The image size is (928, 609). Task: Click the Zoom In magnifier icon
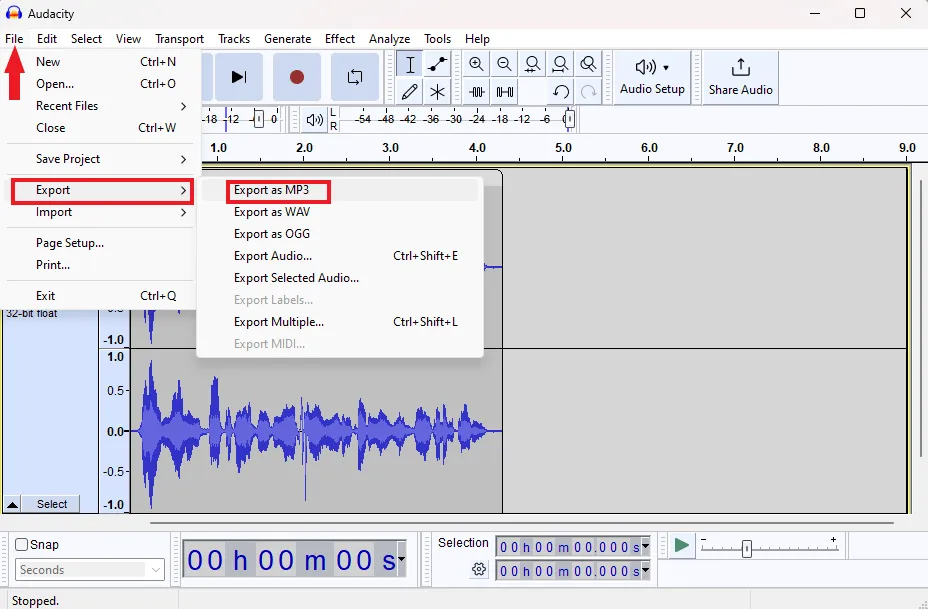pyautogui.click(x=477, y=65)
